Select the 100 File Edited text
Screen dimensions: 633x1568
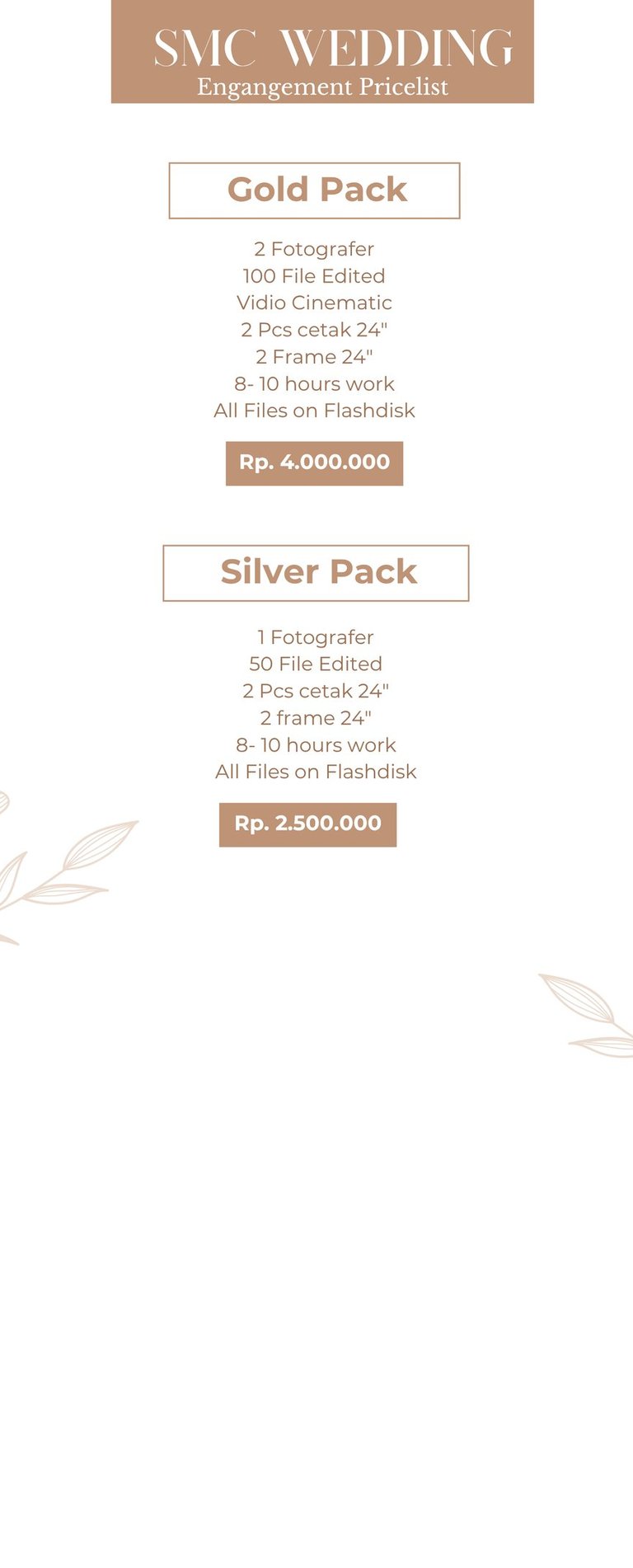tap(314, 276)
